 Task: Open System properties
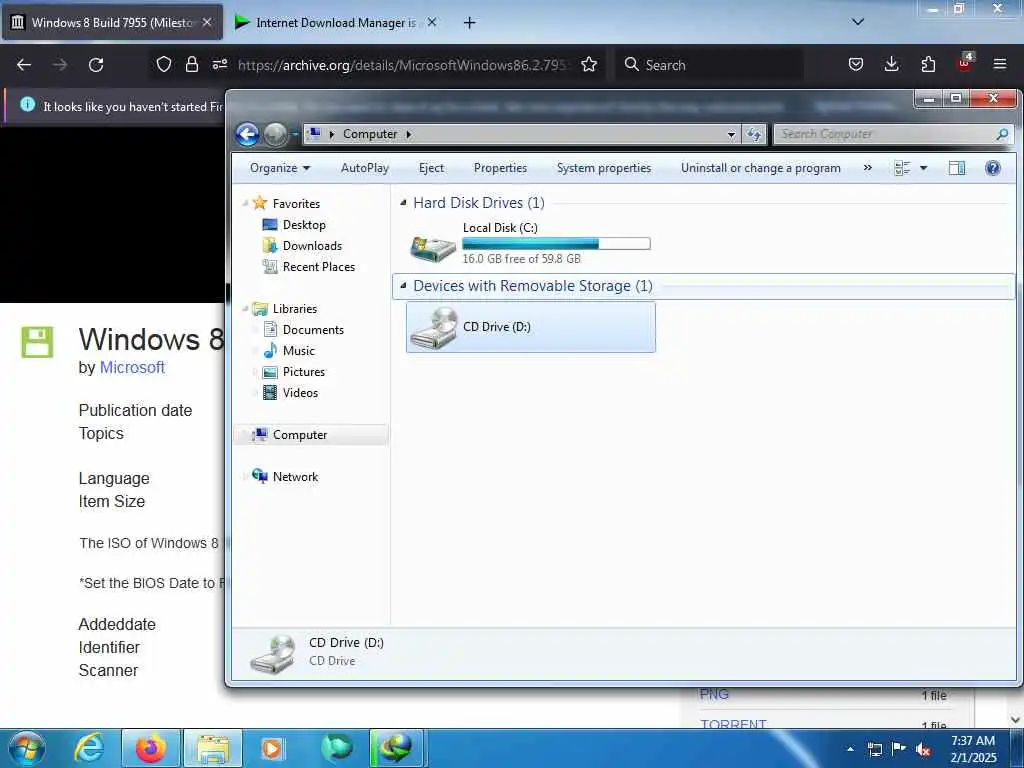pyautogui.click(x=603, y=168)
